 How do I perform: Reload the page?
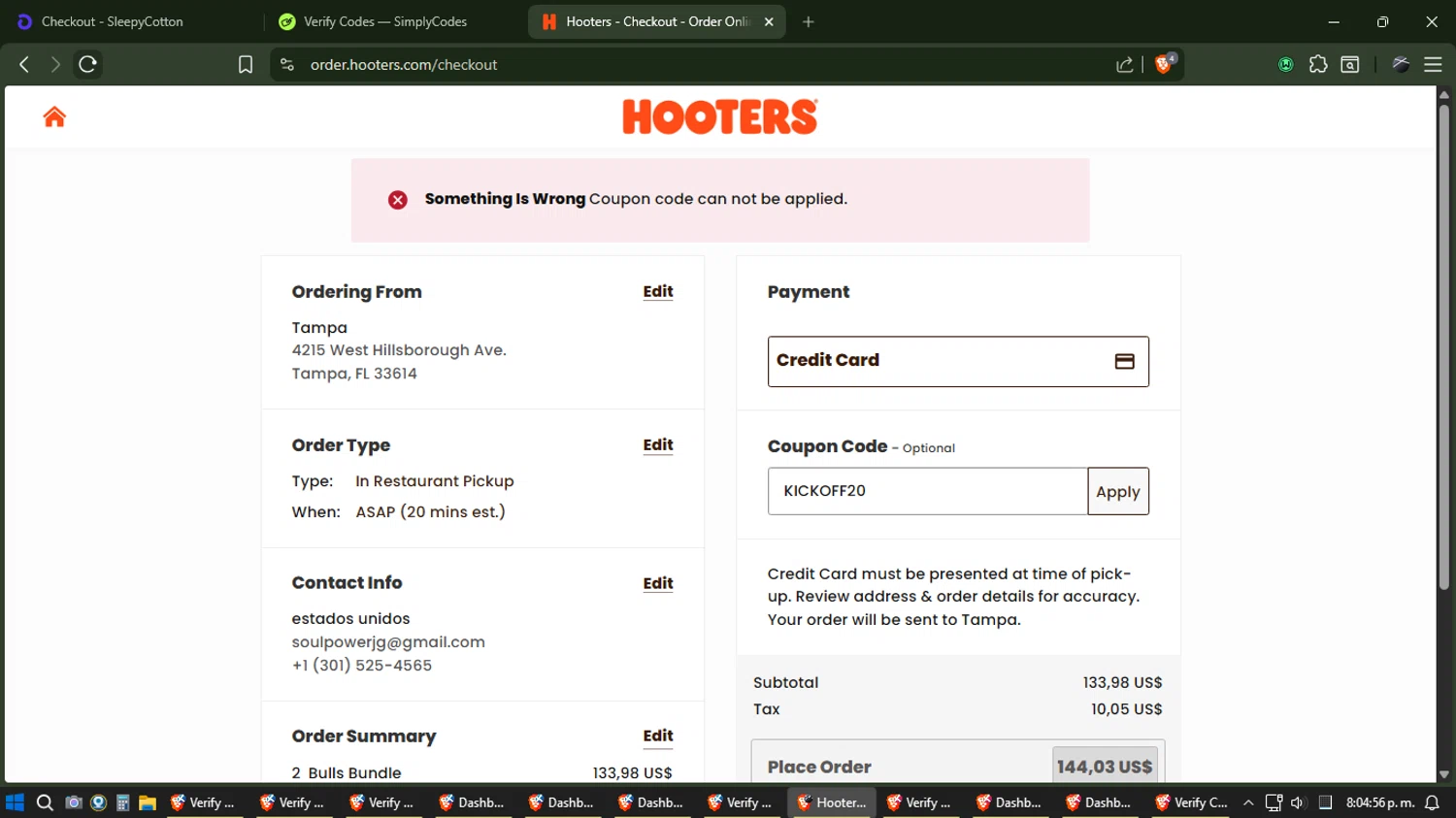[87, 64]
